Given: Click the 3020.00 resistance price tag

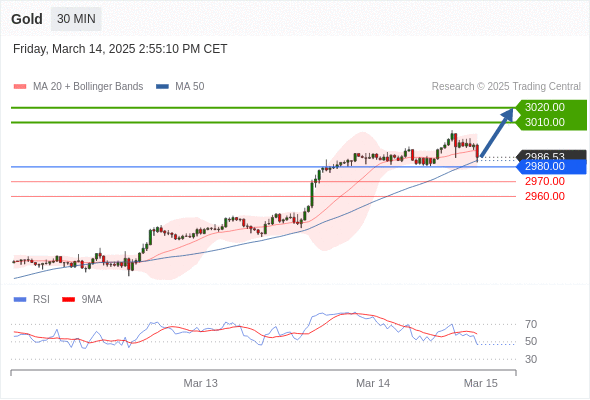Looking at the screenshot, I should coord(551,108).
